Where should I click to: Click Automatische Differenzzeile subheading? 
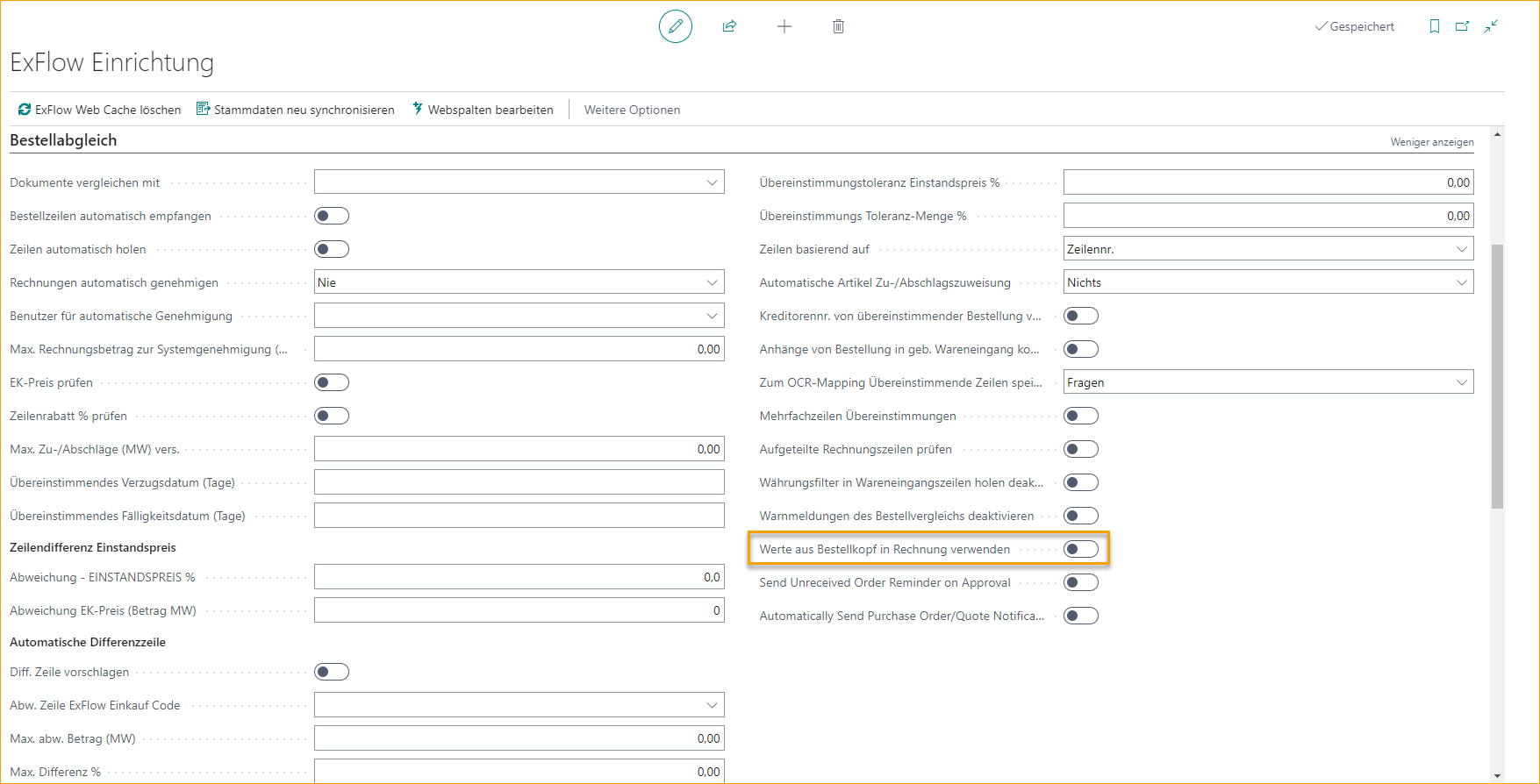tap(88, 642)
